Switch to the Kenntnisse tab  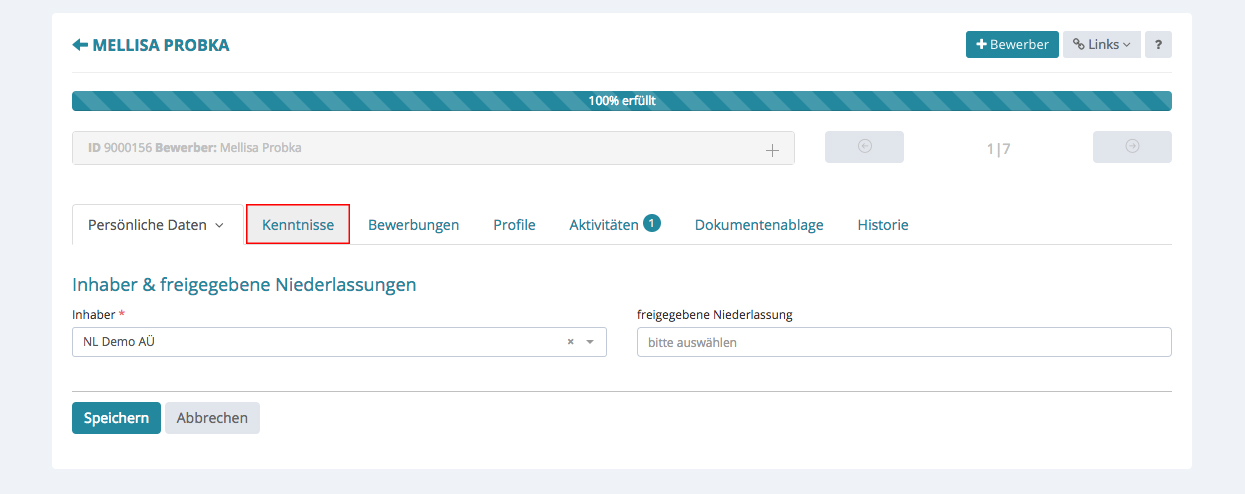(x=298, y=225)
